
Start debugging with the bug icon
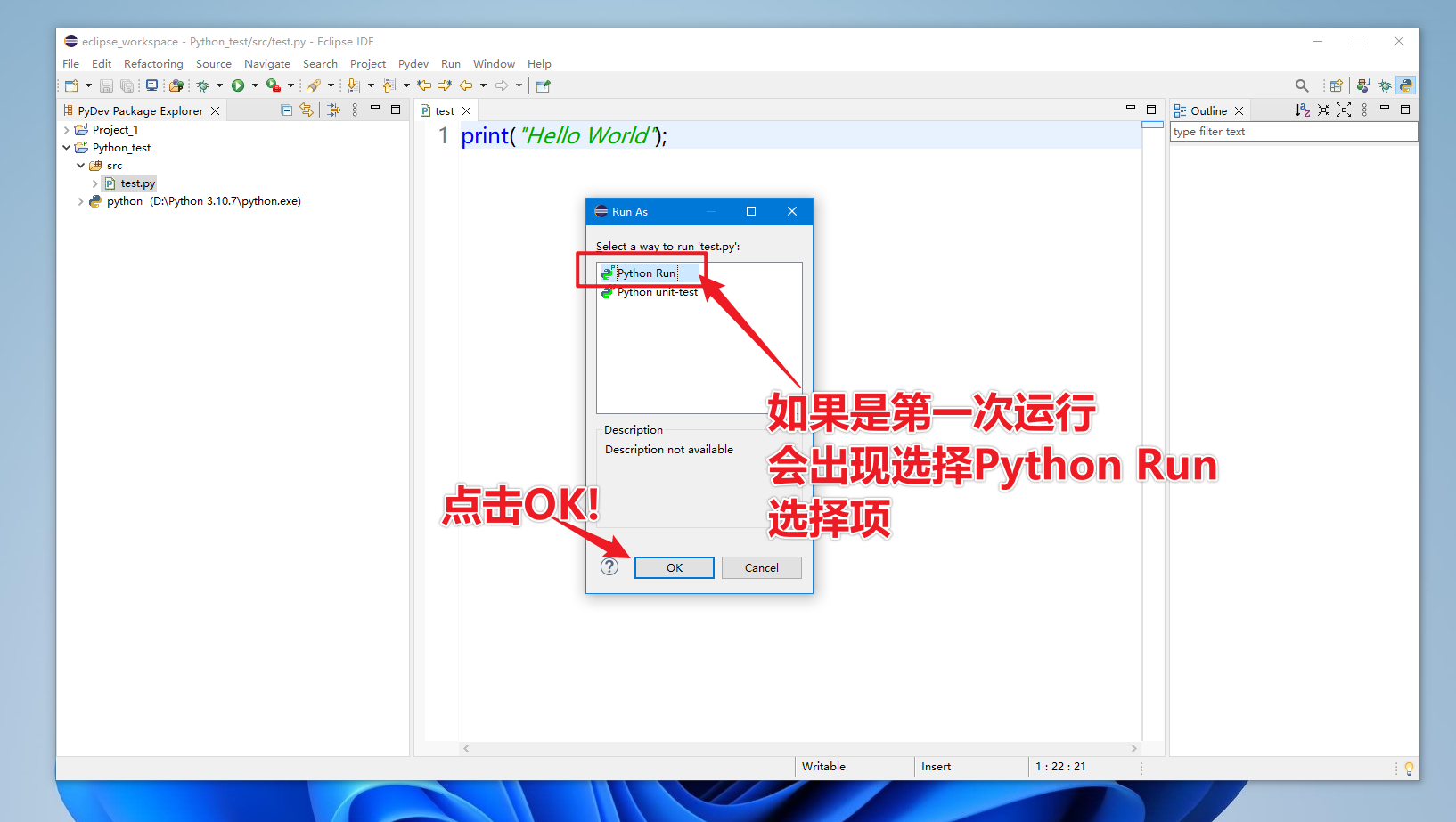[x=203, y=85]
